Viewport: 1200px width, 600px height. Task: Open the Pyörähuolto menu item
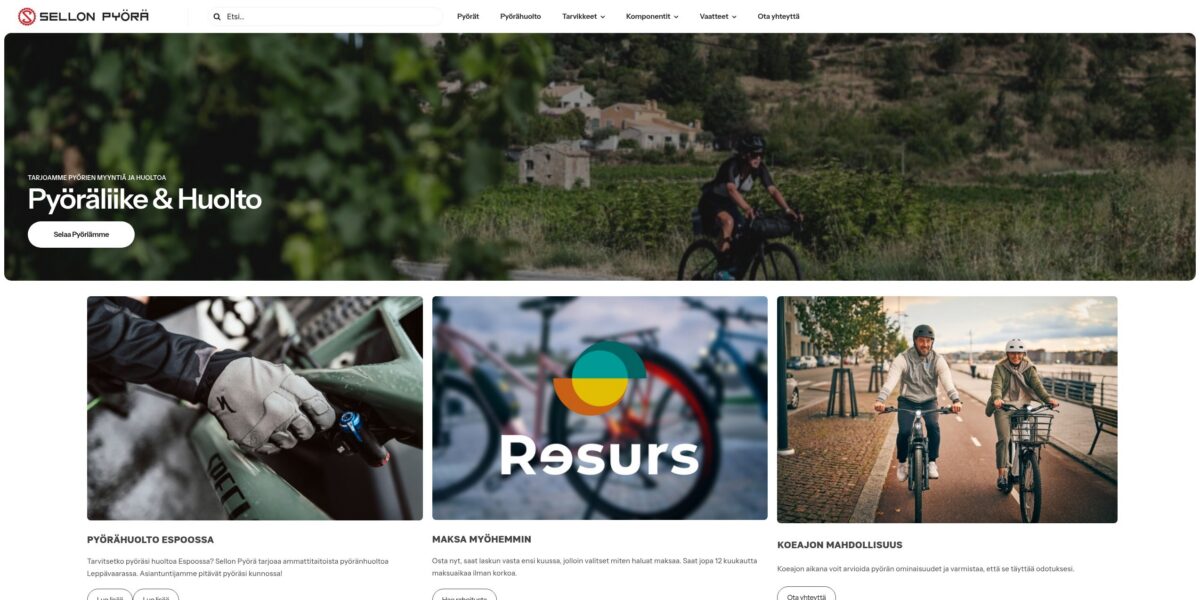520,16
